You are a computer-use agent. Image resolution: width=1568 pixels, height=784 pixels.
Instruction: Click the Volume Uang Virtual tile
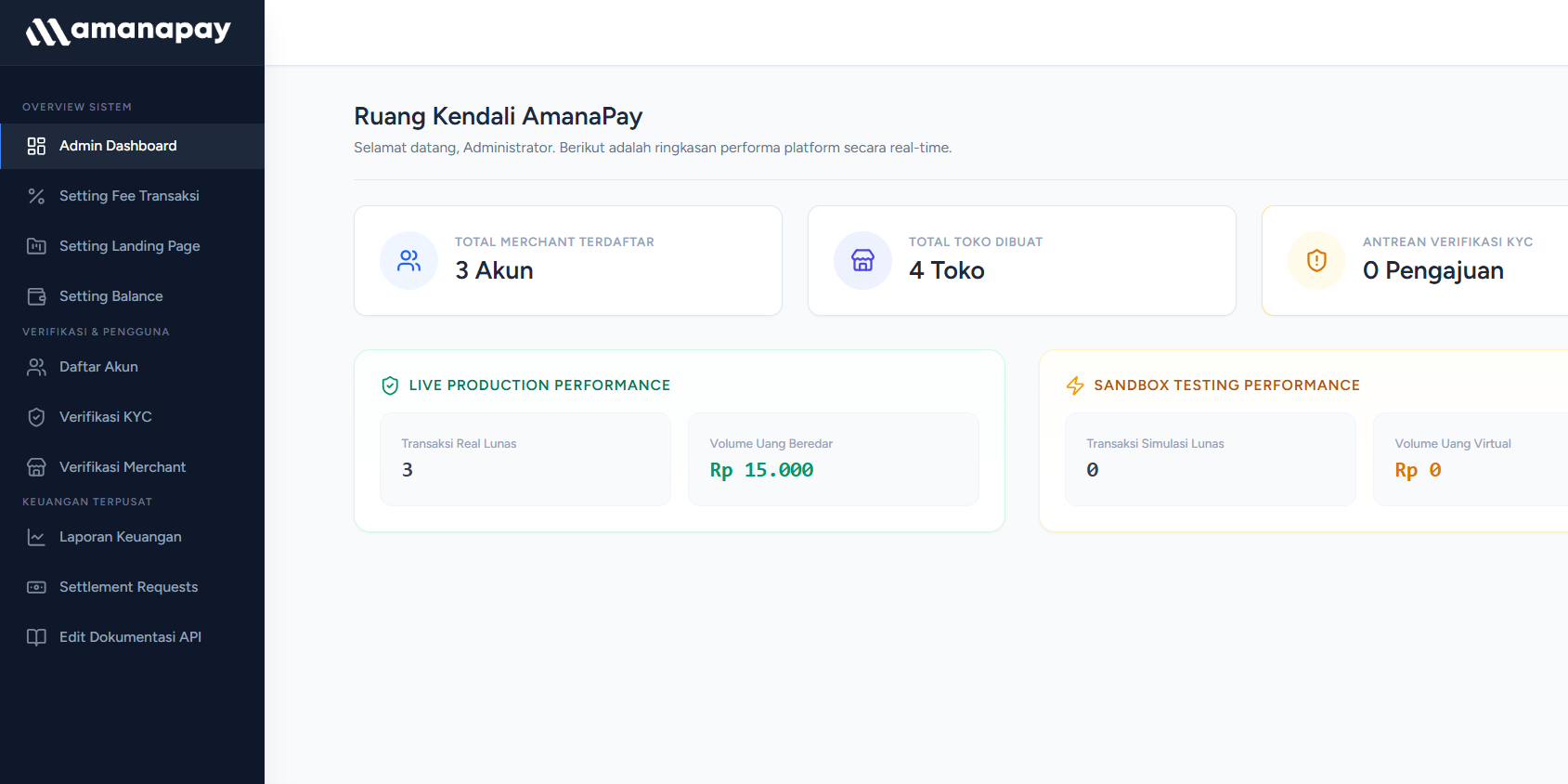[1471, 459]
